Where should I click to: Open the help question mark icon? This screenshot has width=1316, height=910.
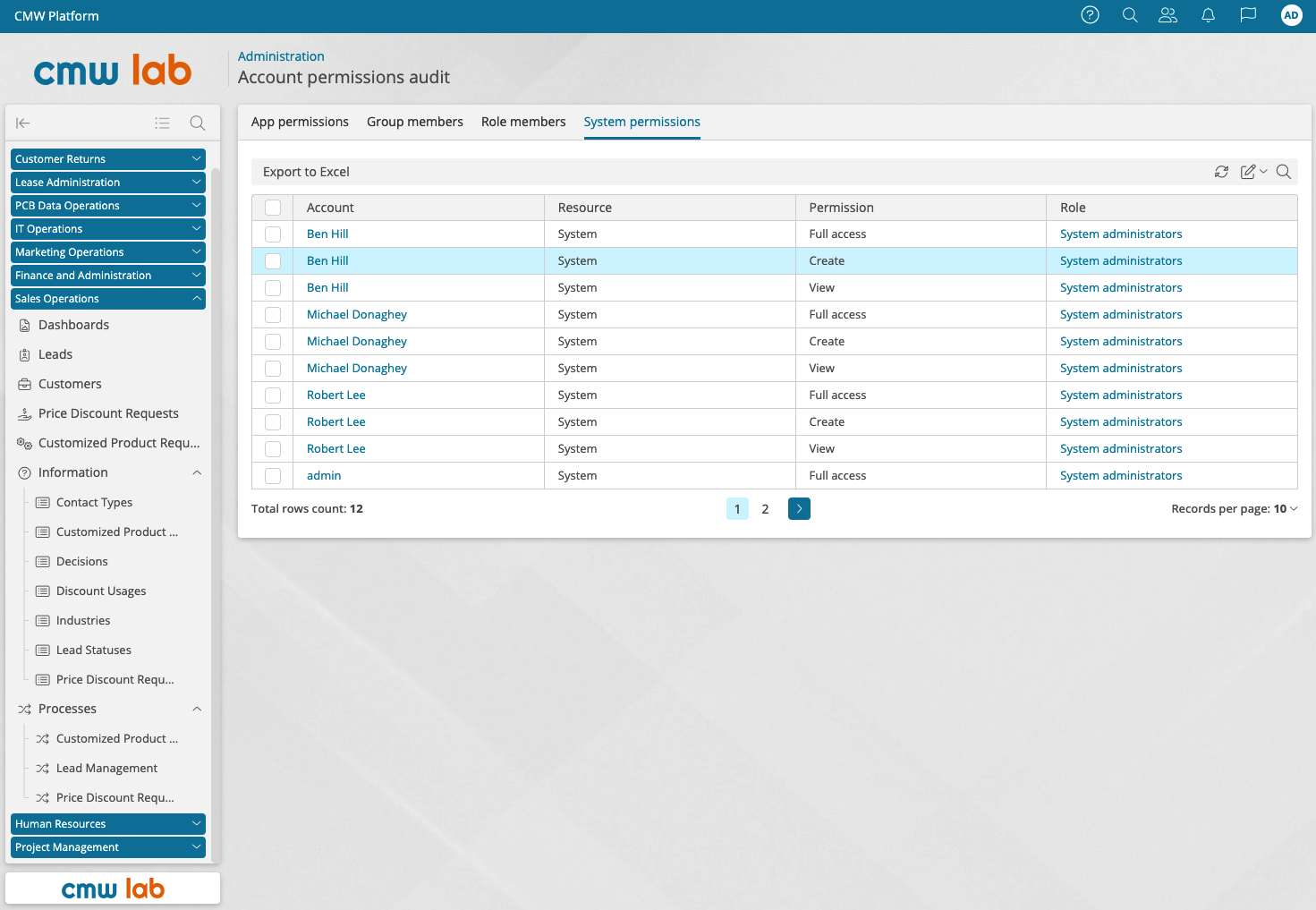tap(1090, 15)
